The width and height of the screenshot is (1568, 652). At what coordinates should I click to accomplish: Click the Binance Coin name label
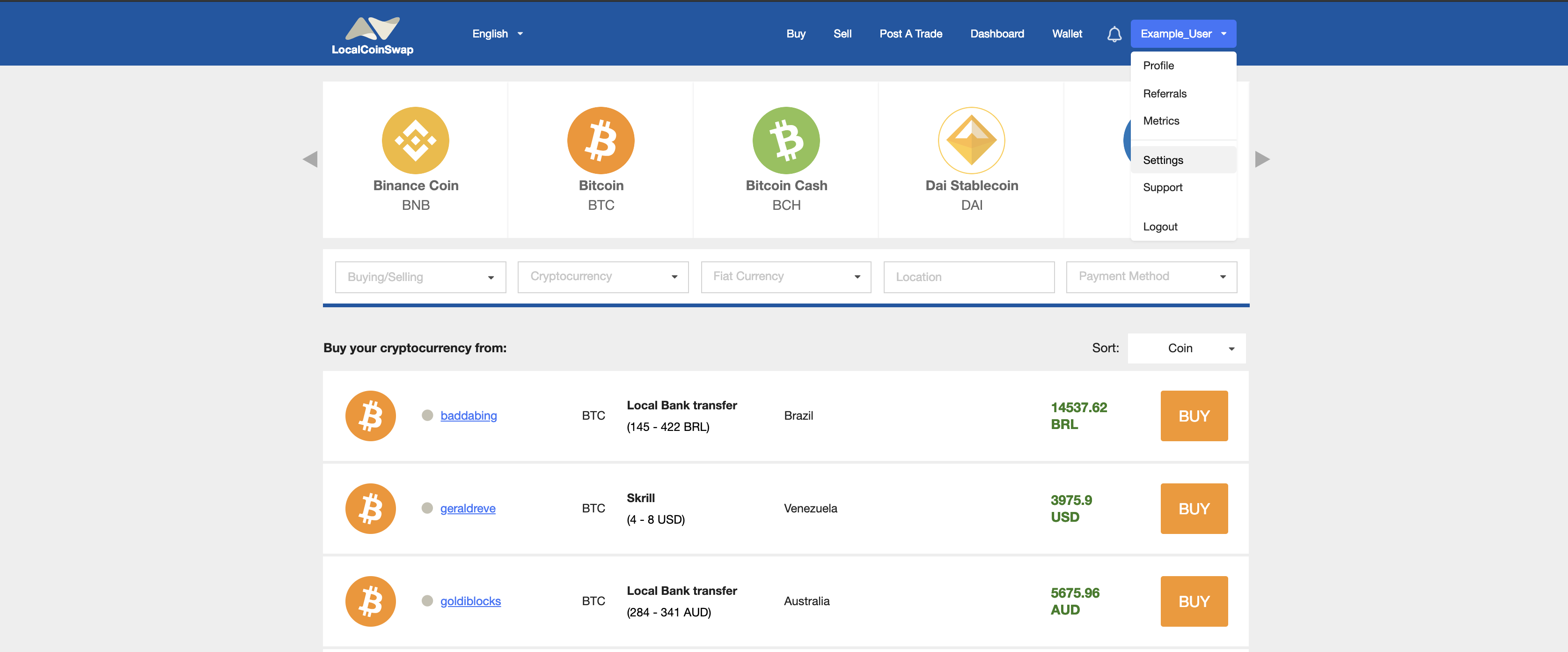(x=416, y=185)
